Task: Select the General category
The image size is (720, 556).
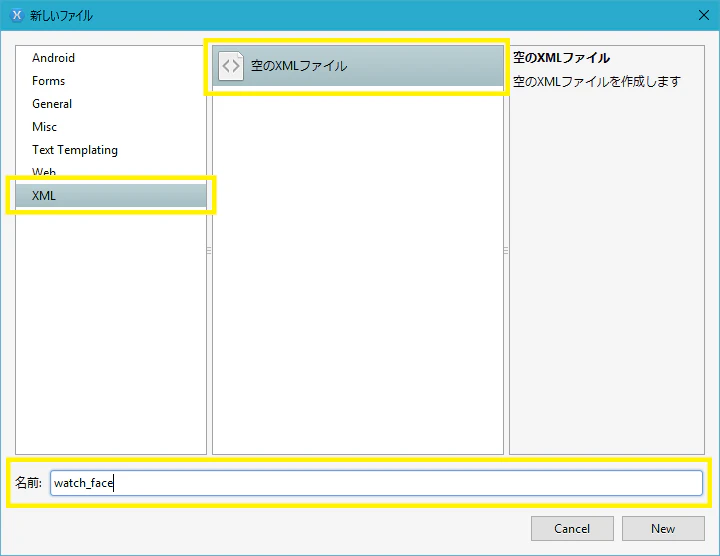Action: tap(52, 104)
